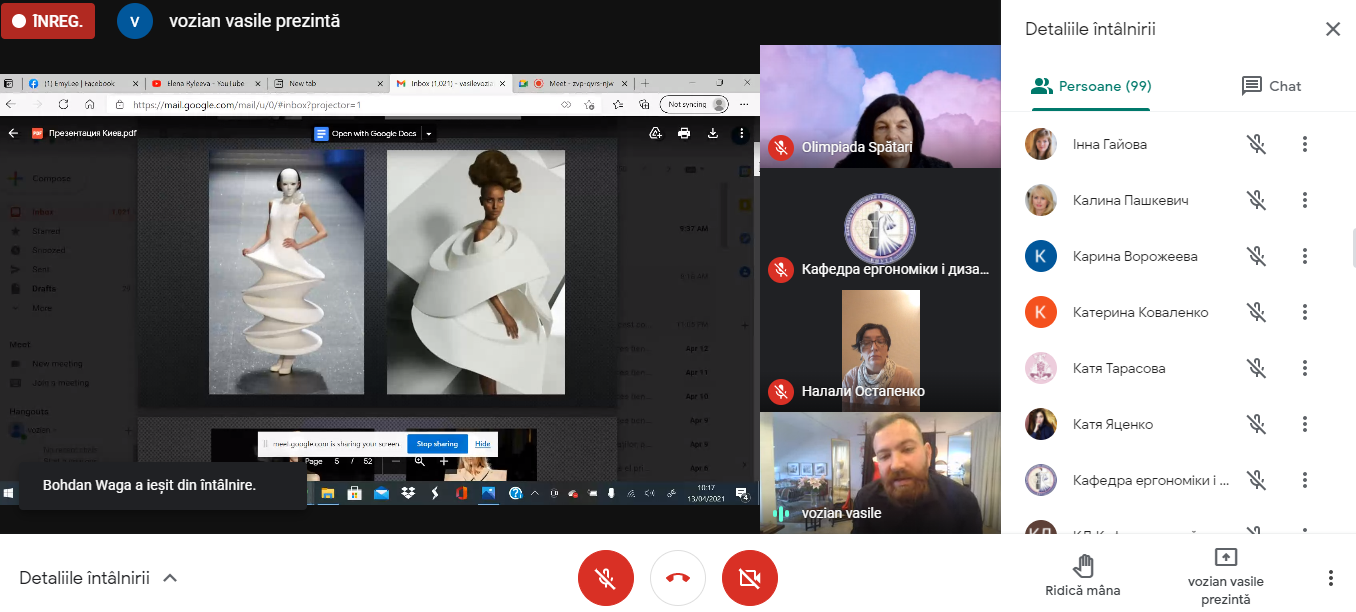Viewport: 1356px width, 612px height.
Task: Click the red hang up call button
Action: coord(678,578)
